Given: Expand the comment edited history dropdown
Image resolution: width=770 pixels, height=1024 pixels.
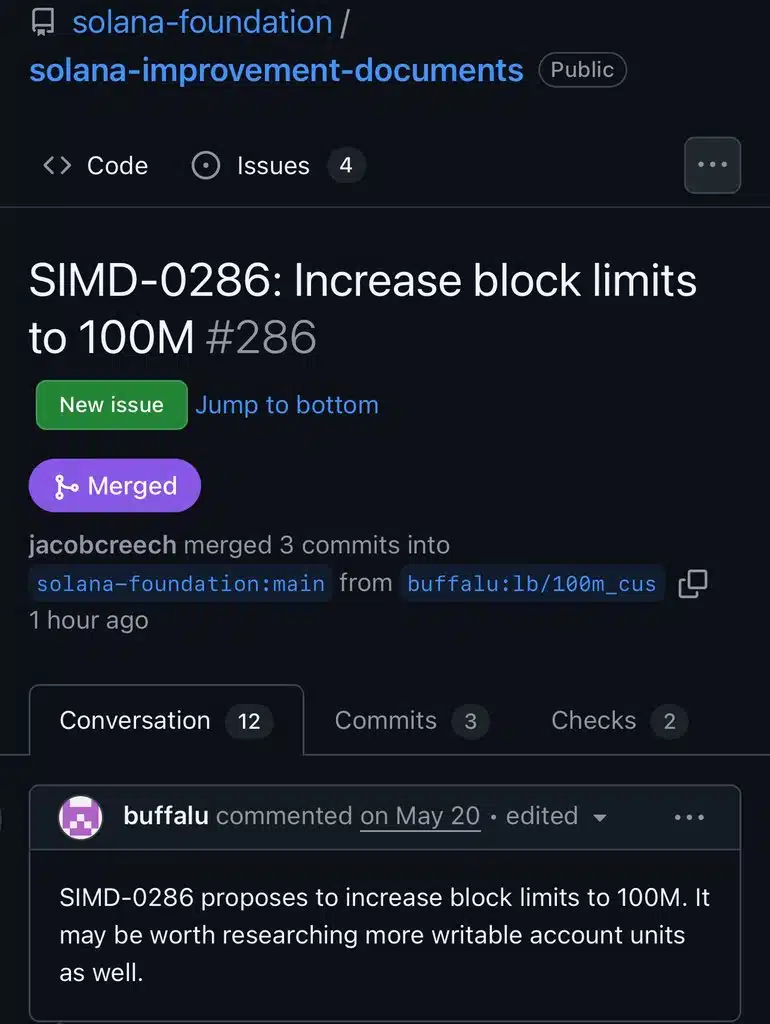Looking at the screenshot, I should [600, 817].
